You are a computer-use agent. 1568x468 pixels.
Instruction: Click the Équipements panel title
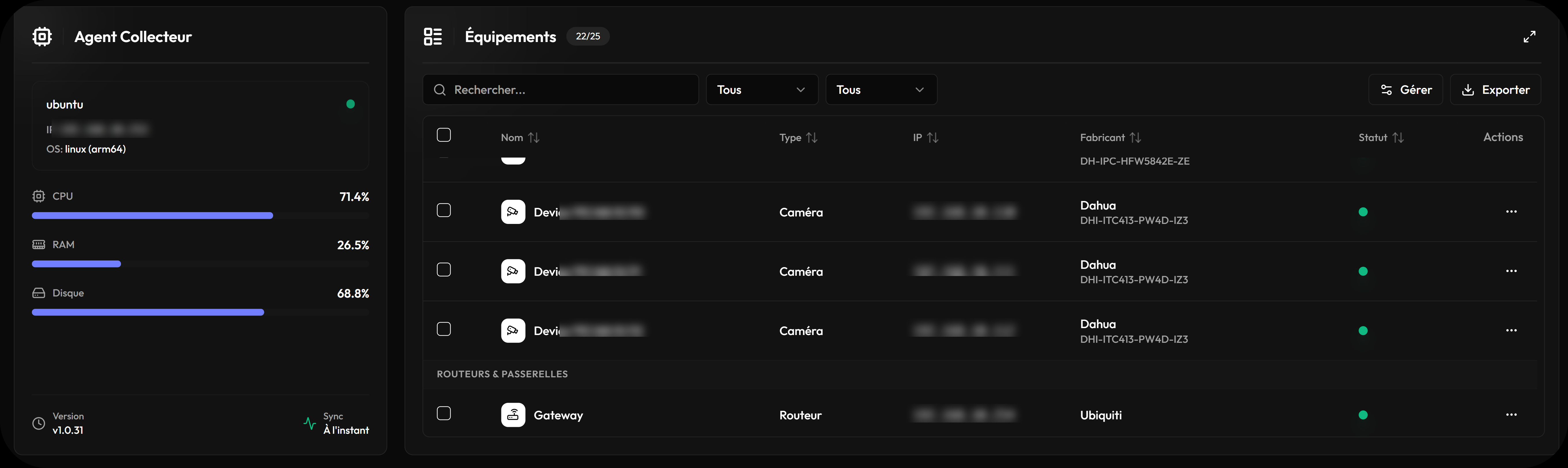(510, 37)
